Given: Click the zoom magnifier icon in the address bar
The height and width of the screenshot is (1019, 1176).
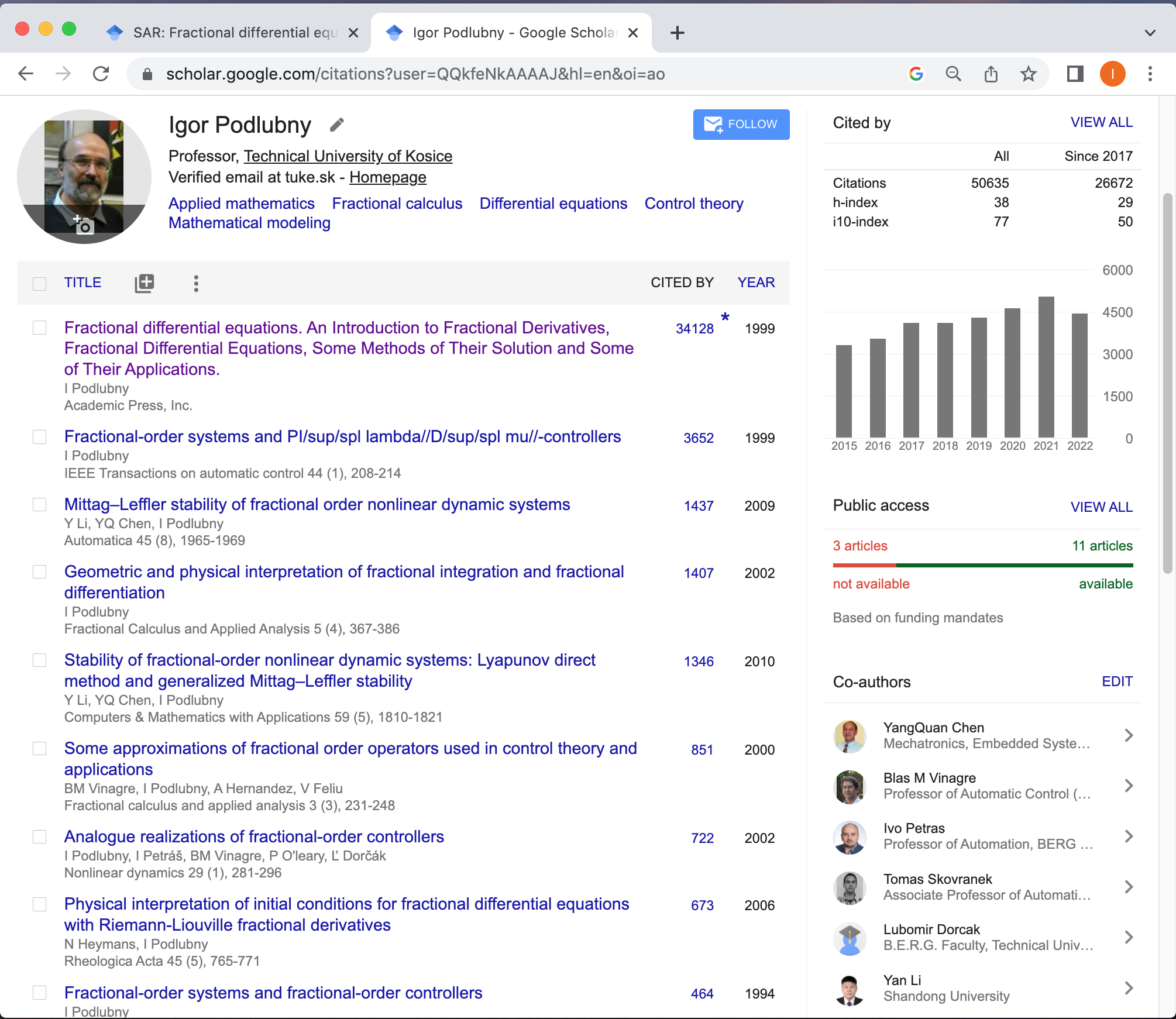Looking at the screenshot, I should [x=953, y=74].
